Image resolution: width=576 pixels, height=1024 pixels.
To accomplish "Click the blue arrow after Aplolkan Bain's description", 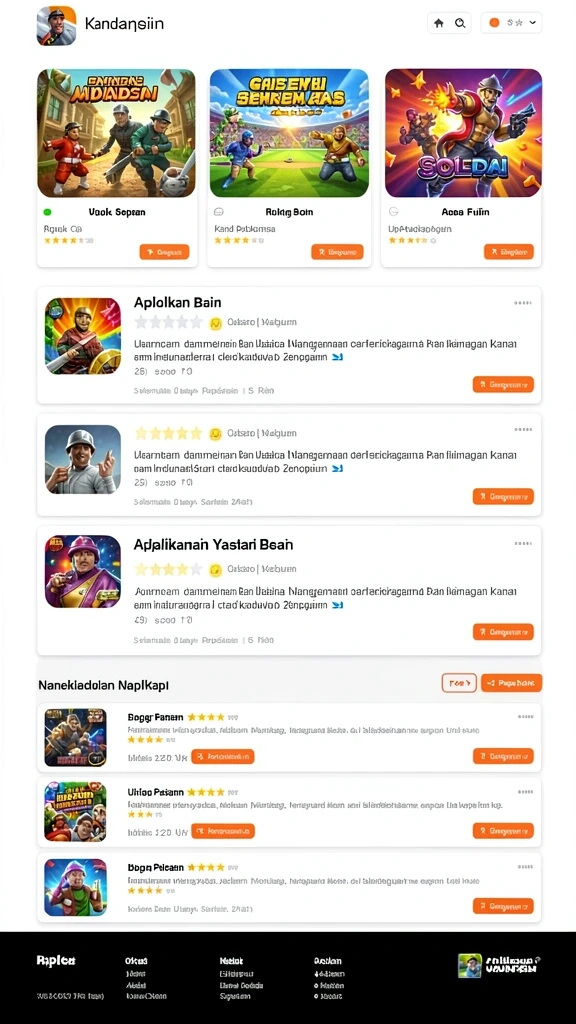I will 338,357.
